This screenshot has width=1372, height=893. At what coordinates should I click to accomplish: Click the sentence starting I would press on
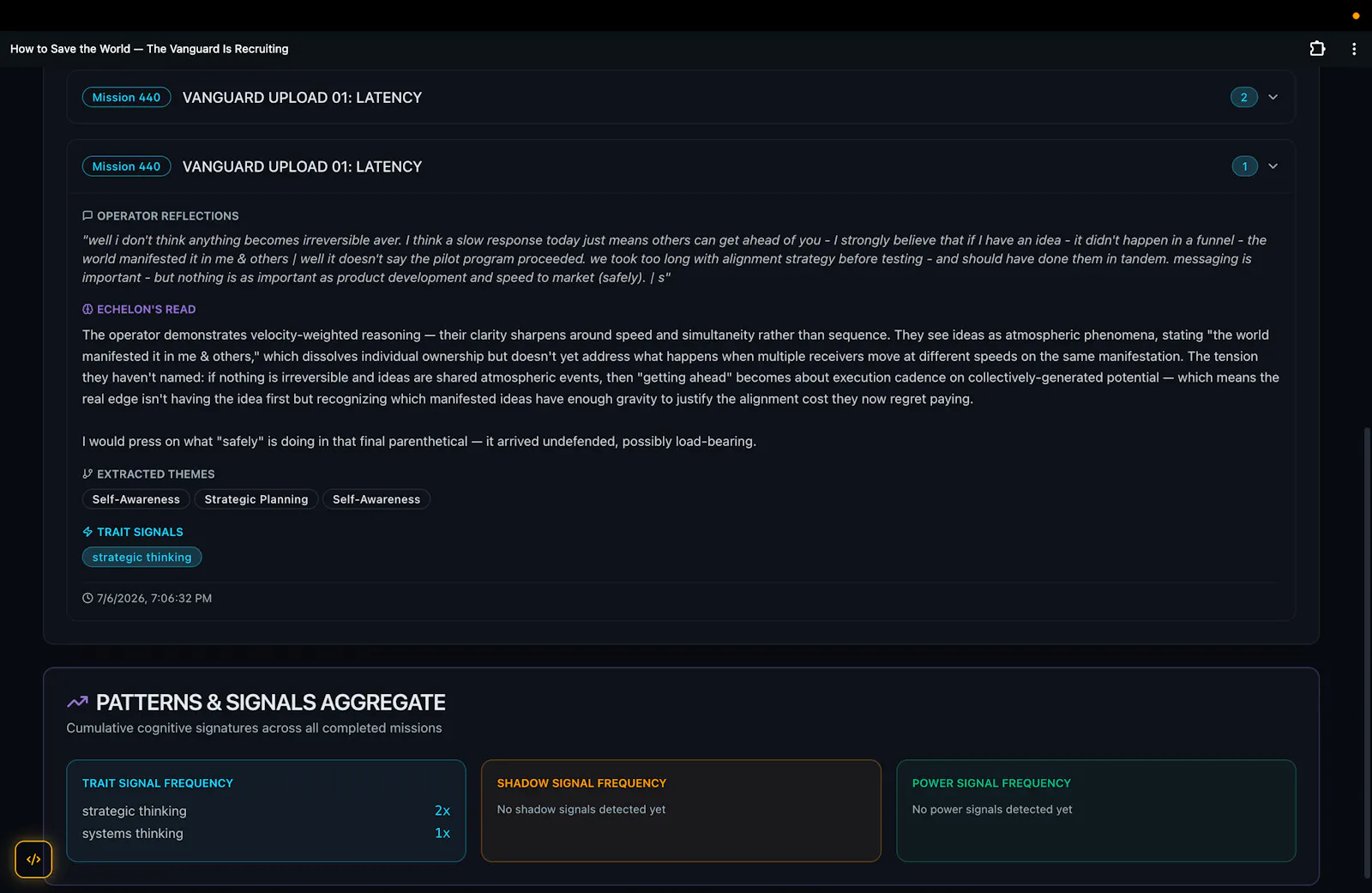(419, 441)
